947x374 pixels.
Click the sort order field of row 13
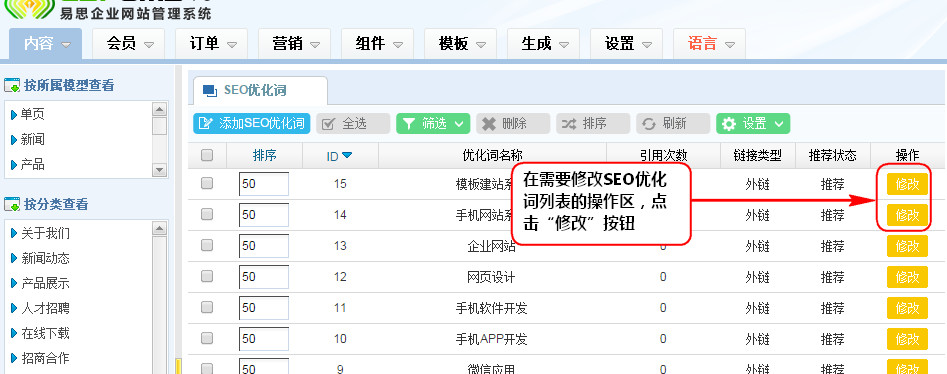coord(264,246)
